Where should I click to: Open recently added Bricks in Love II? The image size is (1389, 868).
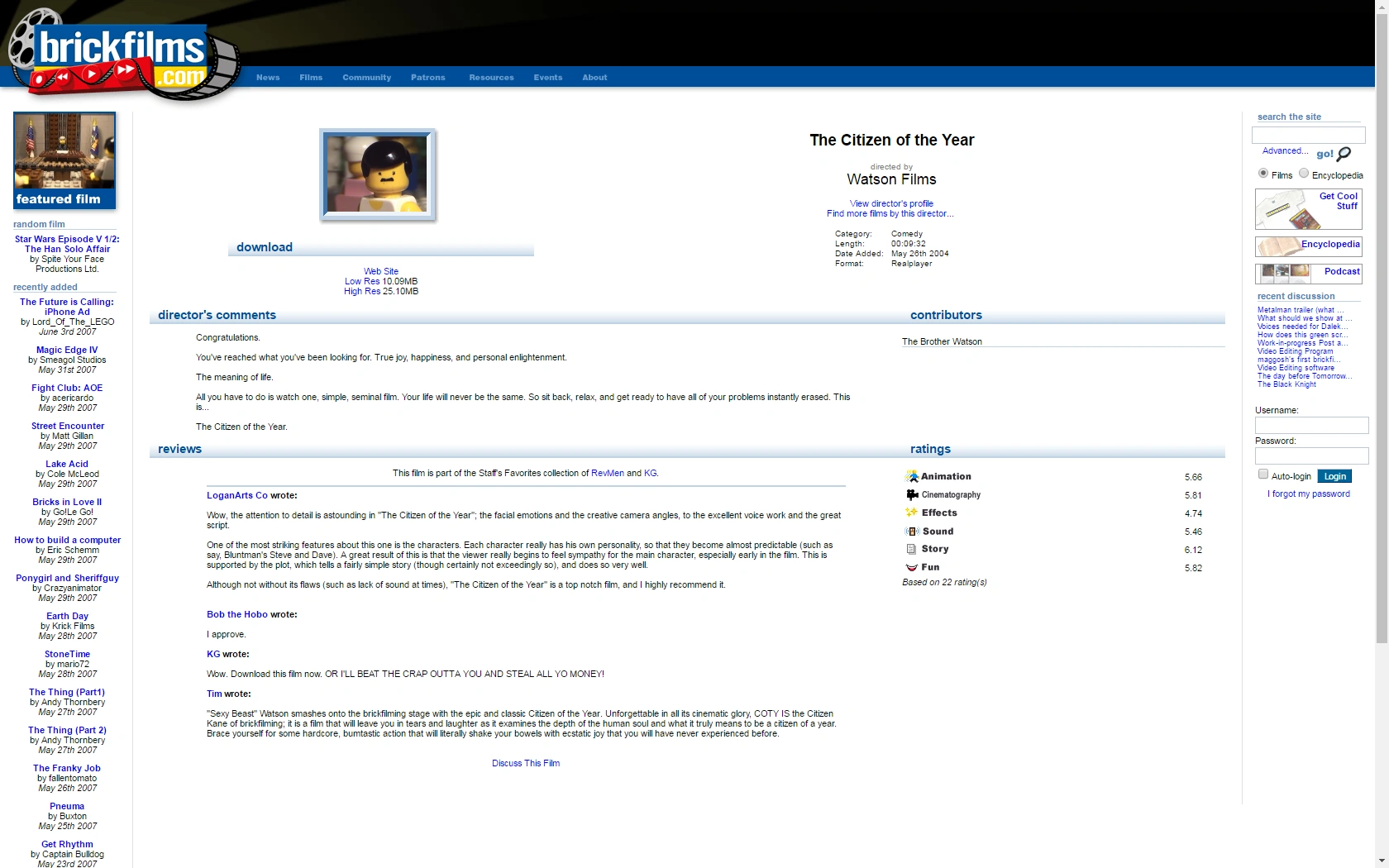[67, 502]
